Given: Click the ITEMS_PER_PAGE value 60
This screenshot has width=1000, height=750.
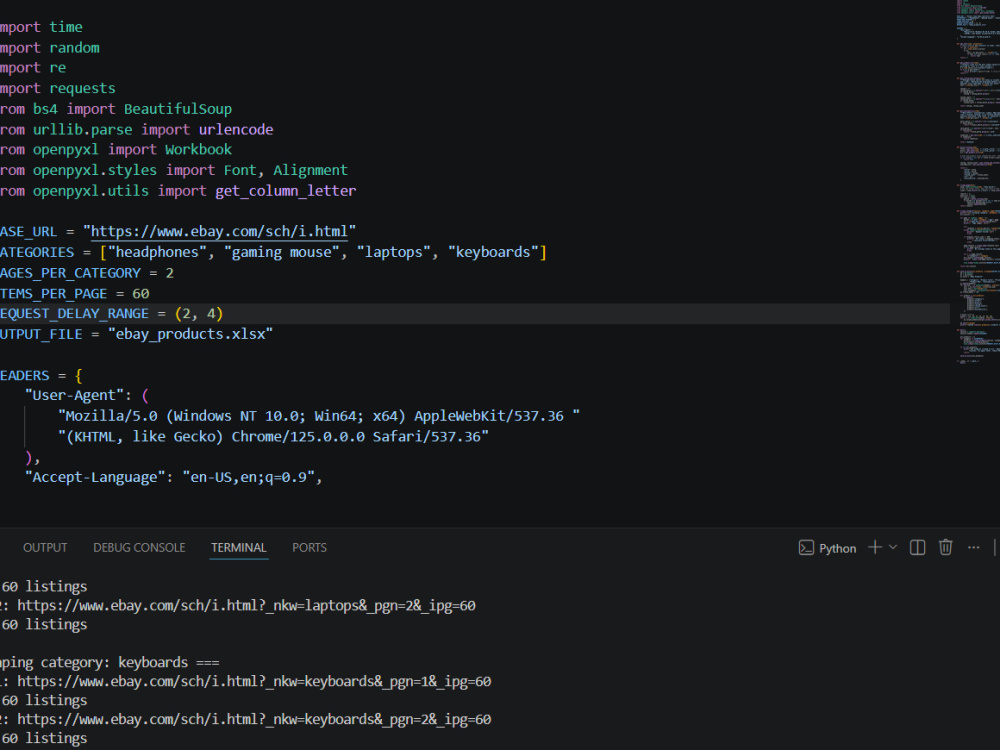Looking at the screenshot, I should click(141, 293).
